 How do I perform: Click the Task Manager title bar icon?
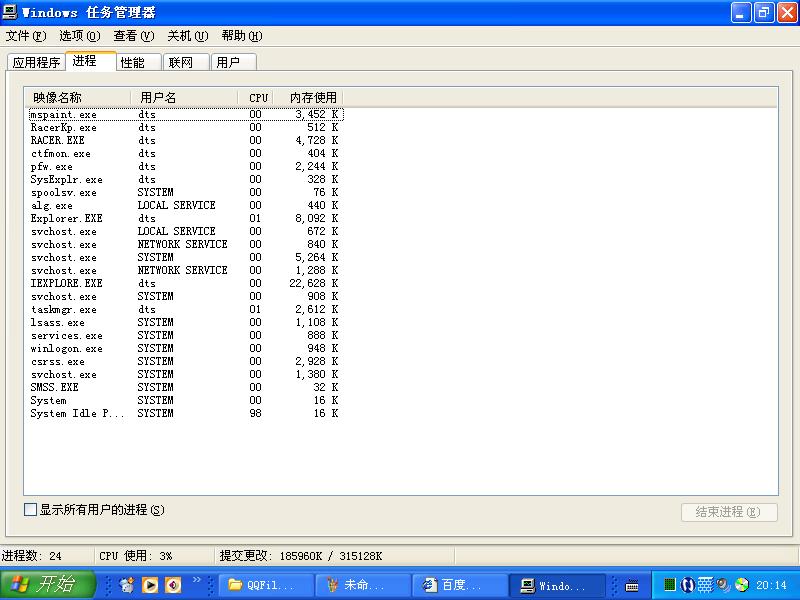(10, 12)
